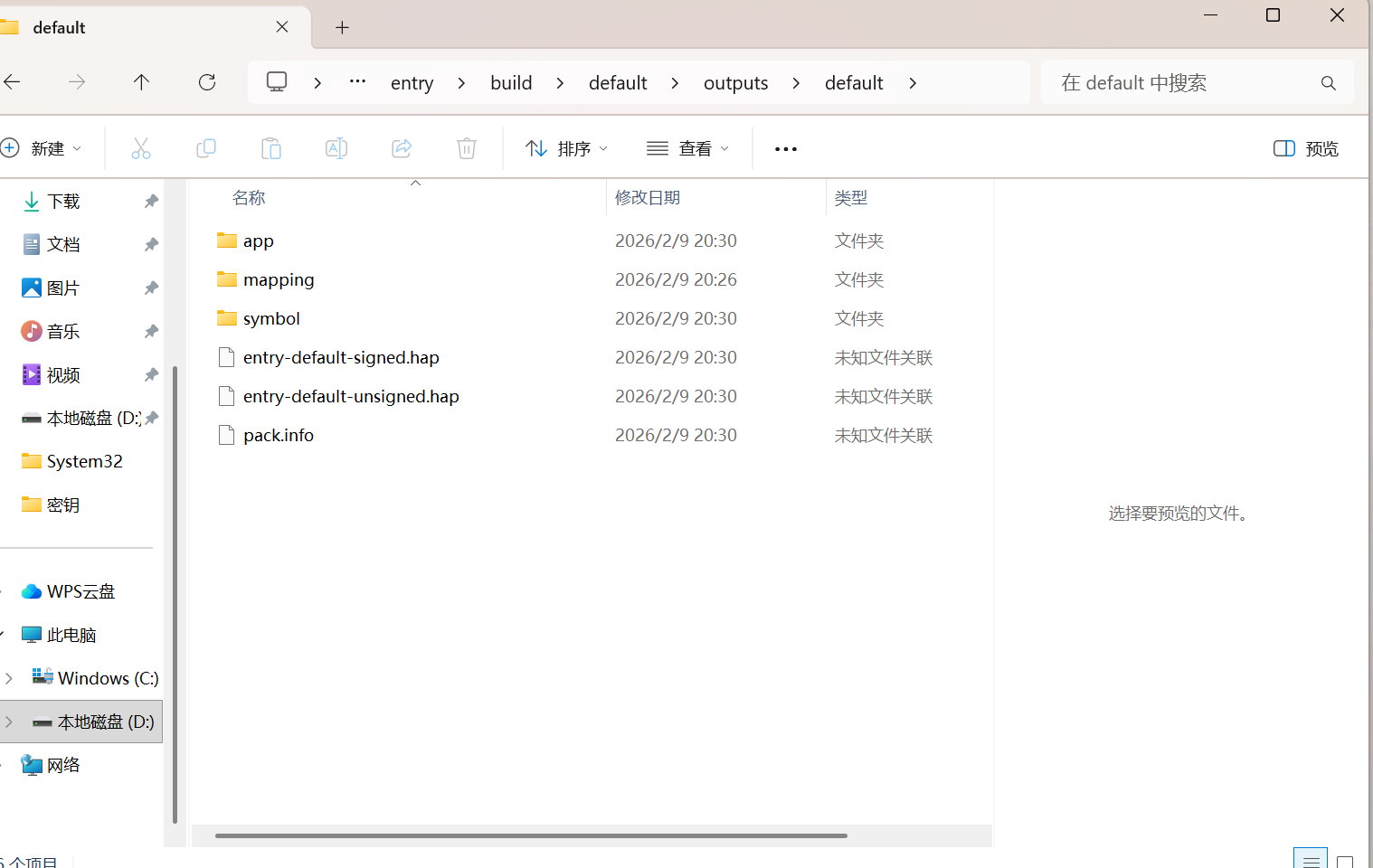Unpin 文档 using its pin icon

[151, 244]
